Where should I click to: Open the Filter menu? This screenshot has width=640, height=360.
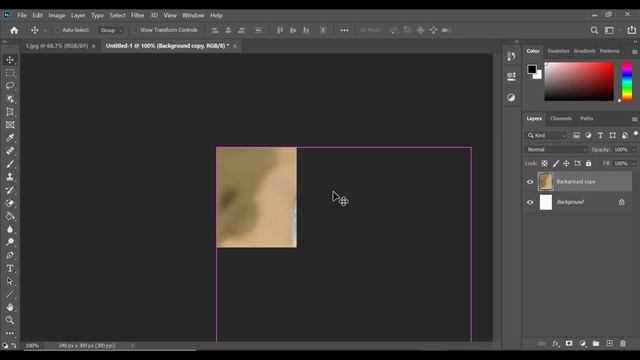(x=138, y=16)
